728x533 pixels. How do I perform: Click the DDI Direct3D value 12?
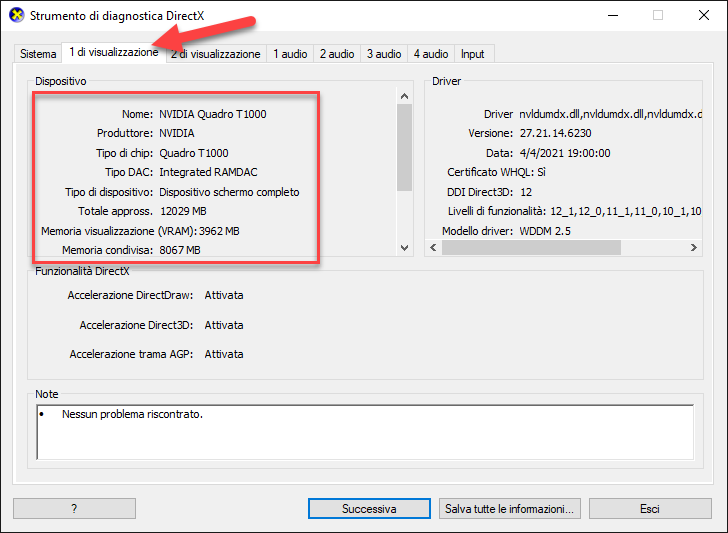[526, 192]
